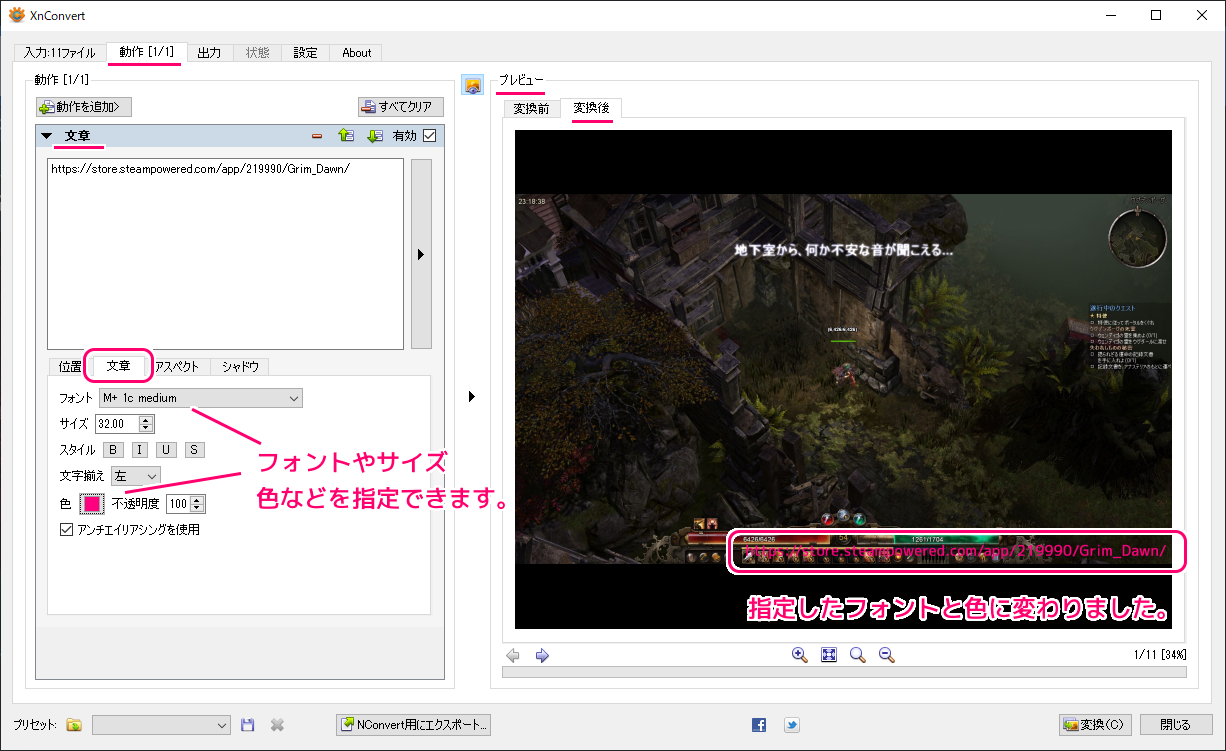
Task: Click the load preset folder icon
Action: click(74, 725)
